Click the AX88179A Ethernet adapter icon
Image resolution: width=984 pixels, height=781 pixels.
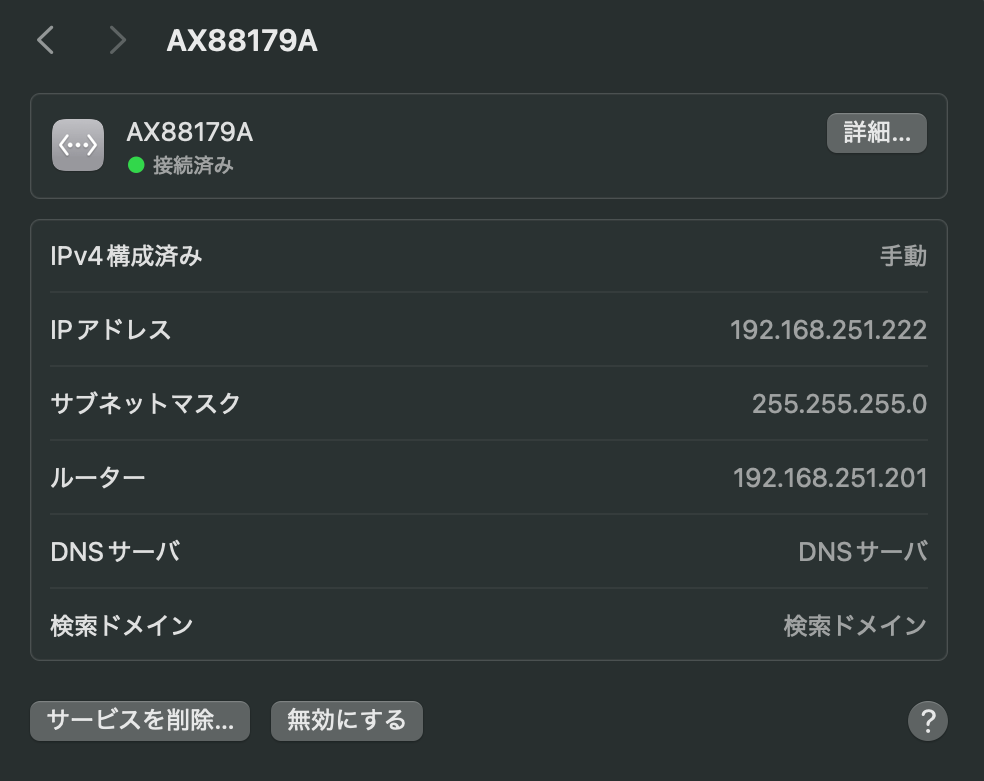78,145
